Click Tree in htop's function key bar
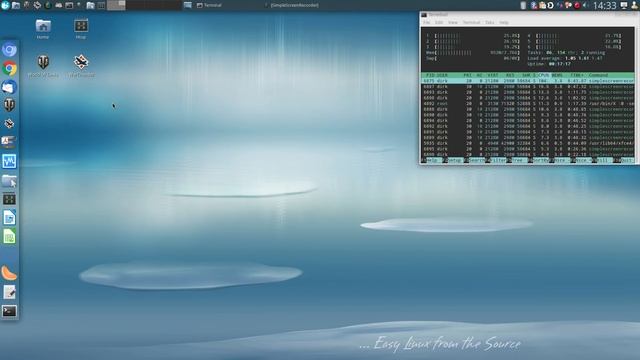The image size is (640, 360). [519, 160]
